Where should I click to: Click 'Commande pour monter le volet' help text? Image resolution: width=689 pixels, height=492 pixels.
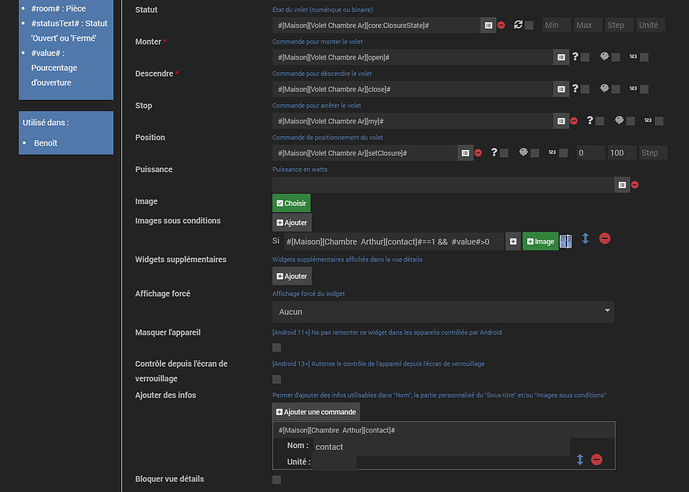[317, 42]
